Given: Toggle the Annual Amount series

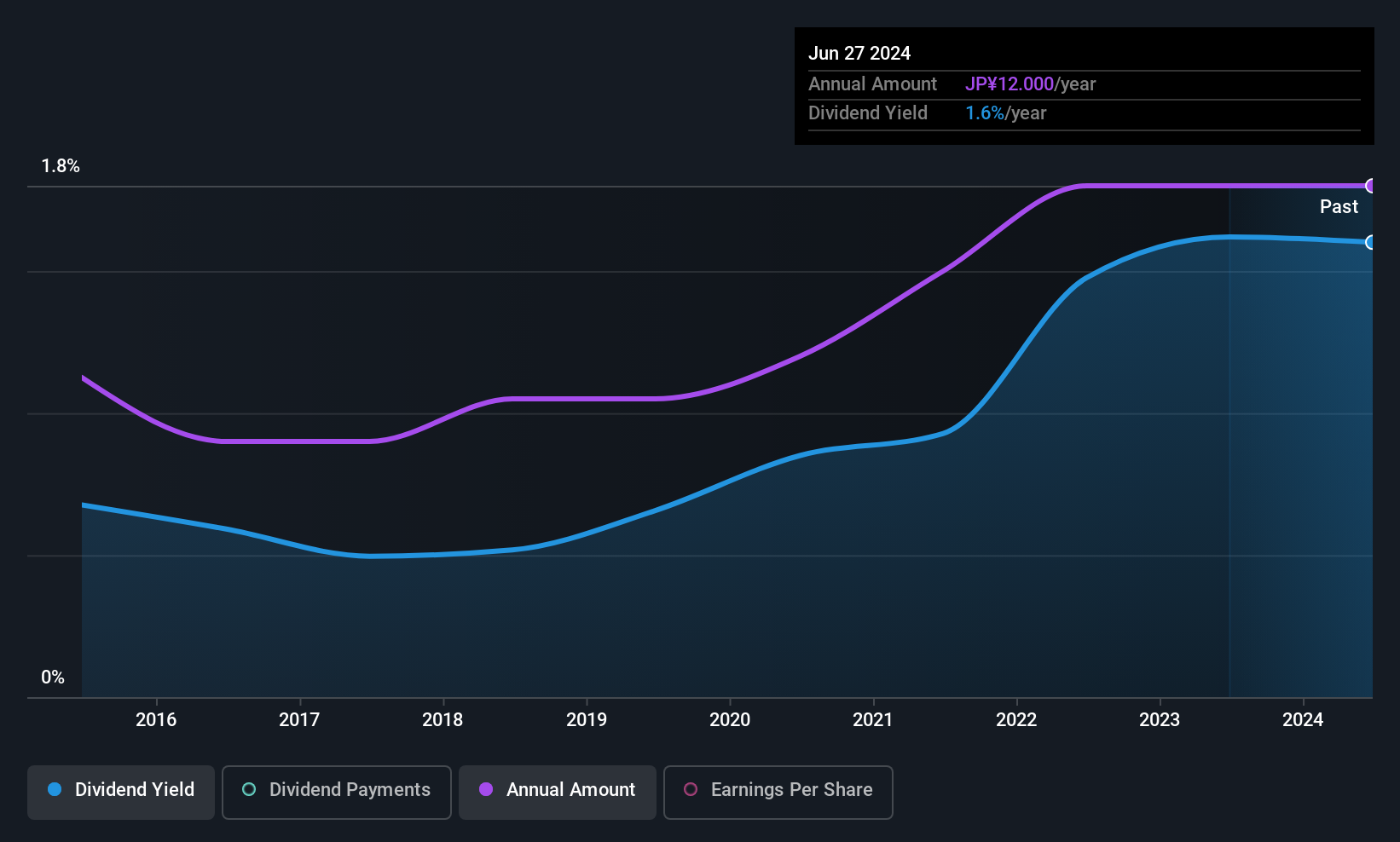Looking at the screenshot, I should (558, 793).
